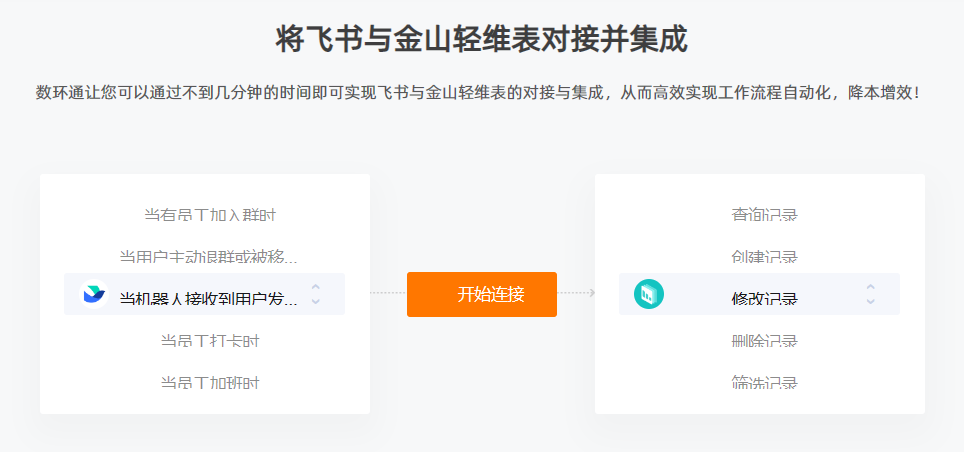Click the Feishu bird logo icon
The height and width of the screenshot is (452, 964).
point(94,294)
